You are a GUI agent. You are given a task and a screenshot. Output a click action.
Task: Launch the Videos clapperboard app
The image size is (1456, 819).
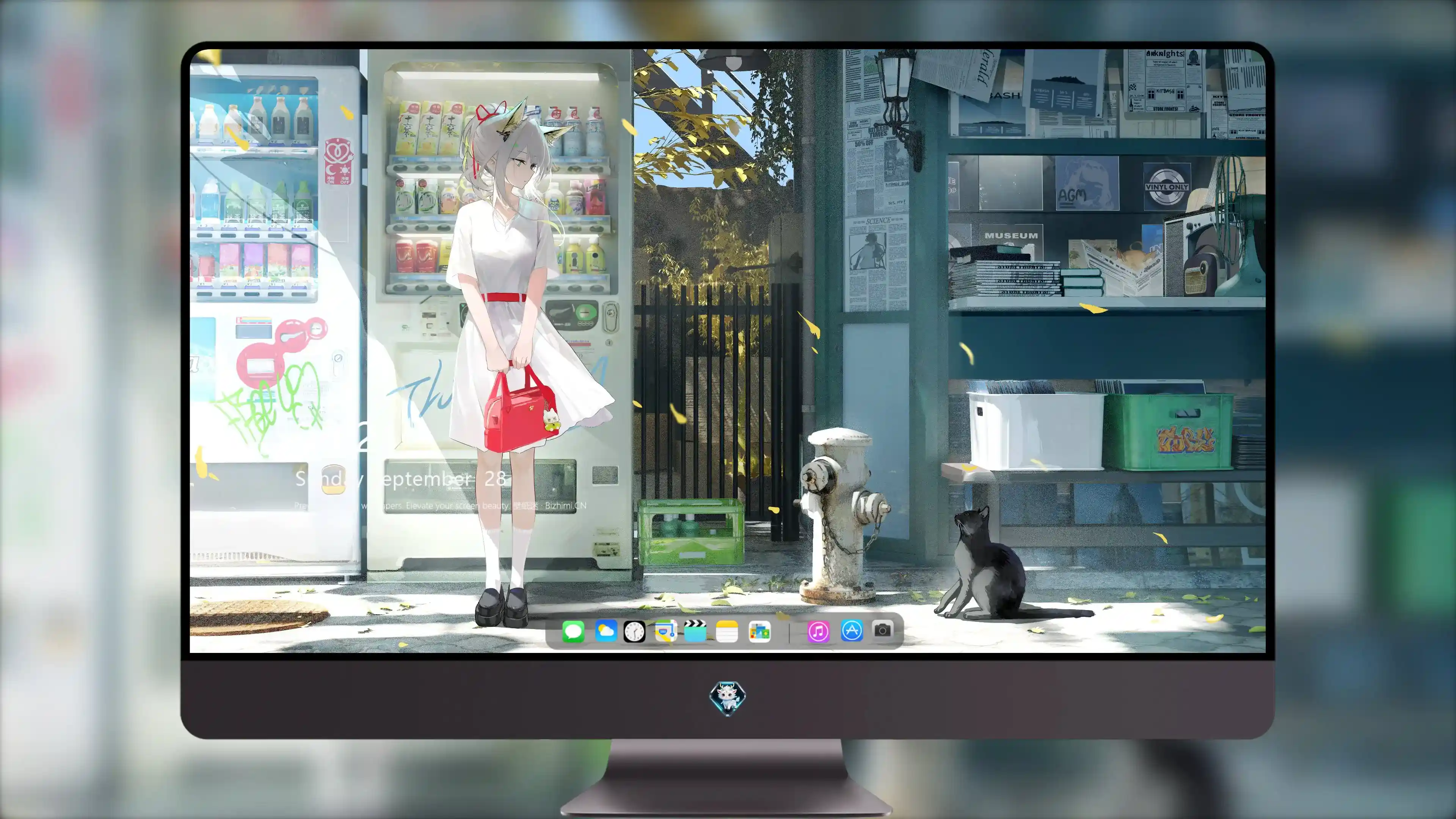click(x=695, y=631)
